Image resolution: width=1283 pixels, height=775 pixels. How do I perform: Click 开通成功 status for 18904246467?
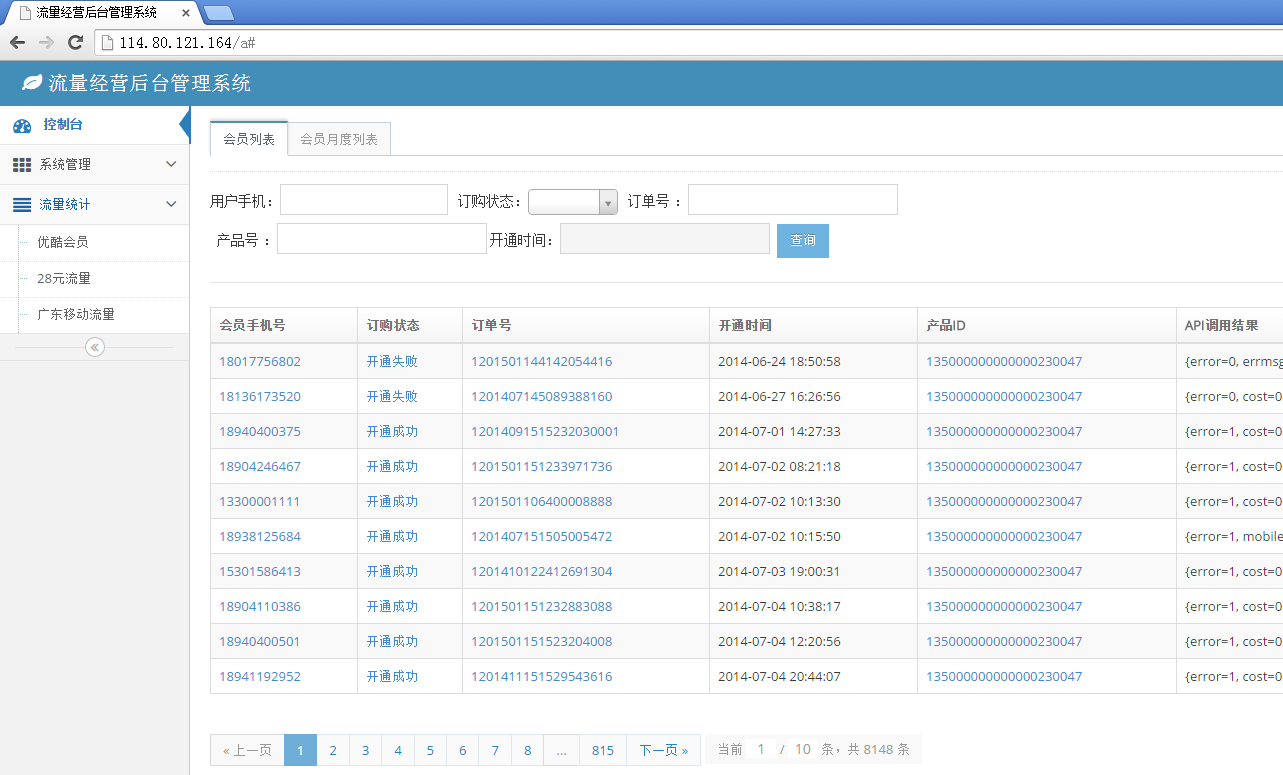[x=392, y=466]
